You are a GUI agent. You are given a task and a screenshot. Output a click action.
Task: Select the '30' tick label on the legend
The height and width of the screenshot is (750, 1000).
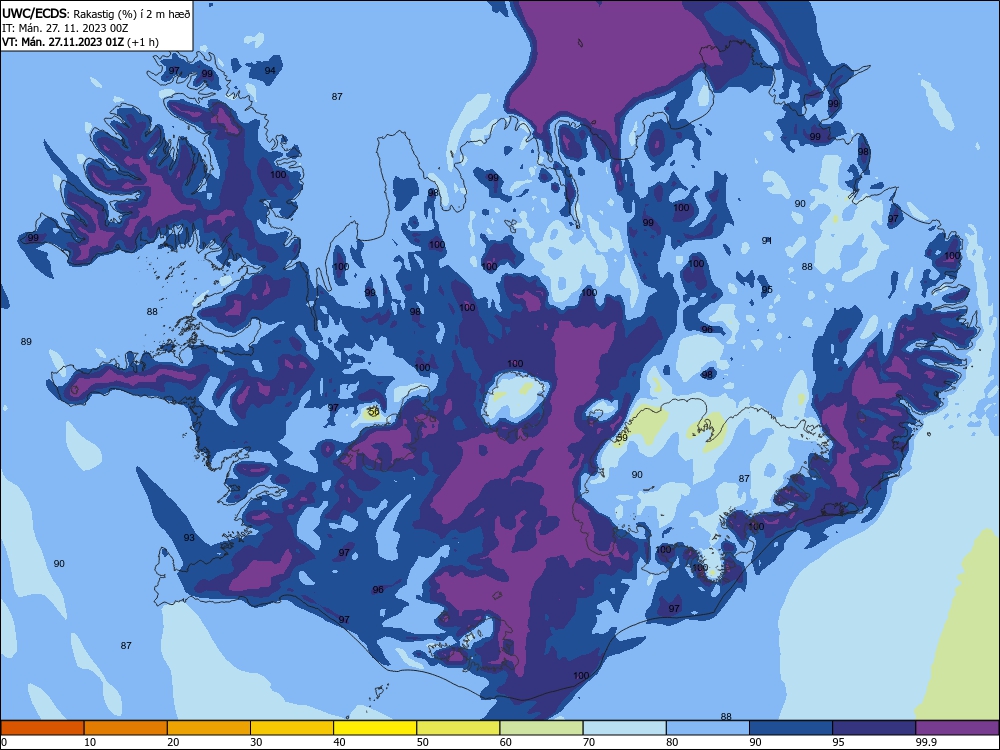pos(256,742)
